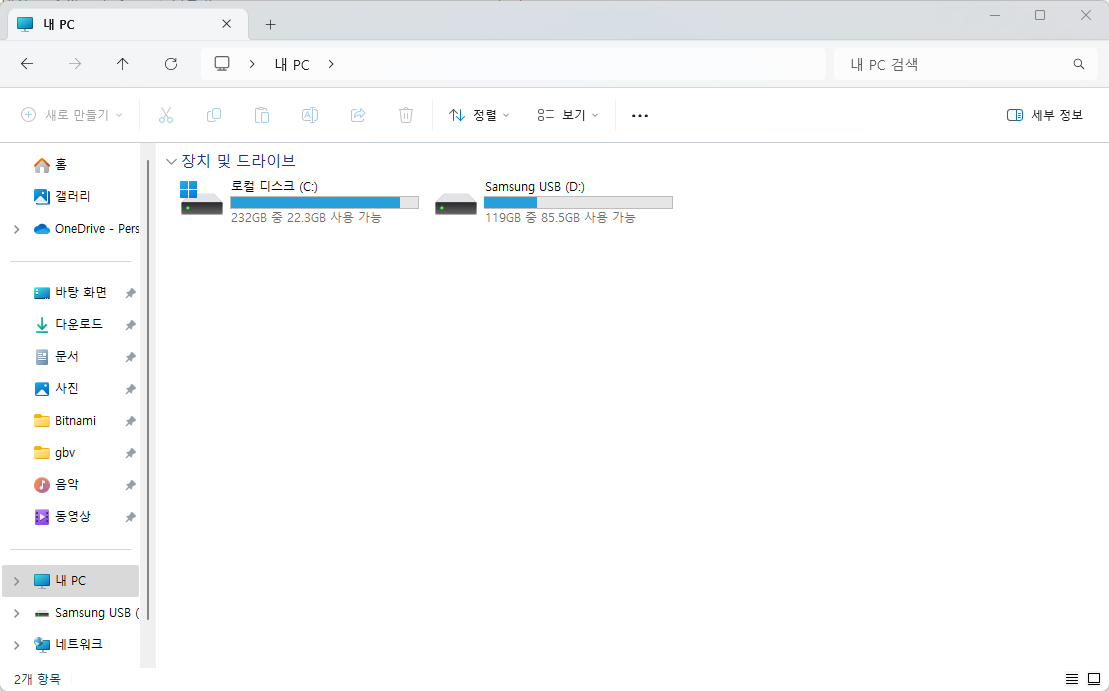Click the copy icon in toolbar

tap(214, 115)
